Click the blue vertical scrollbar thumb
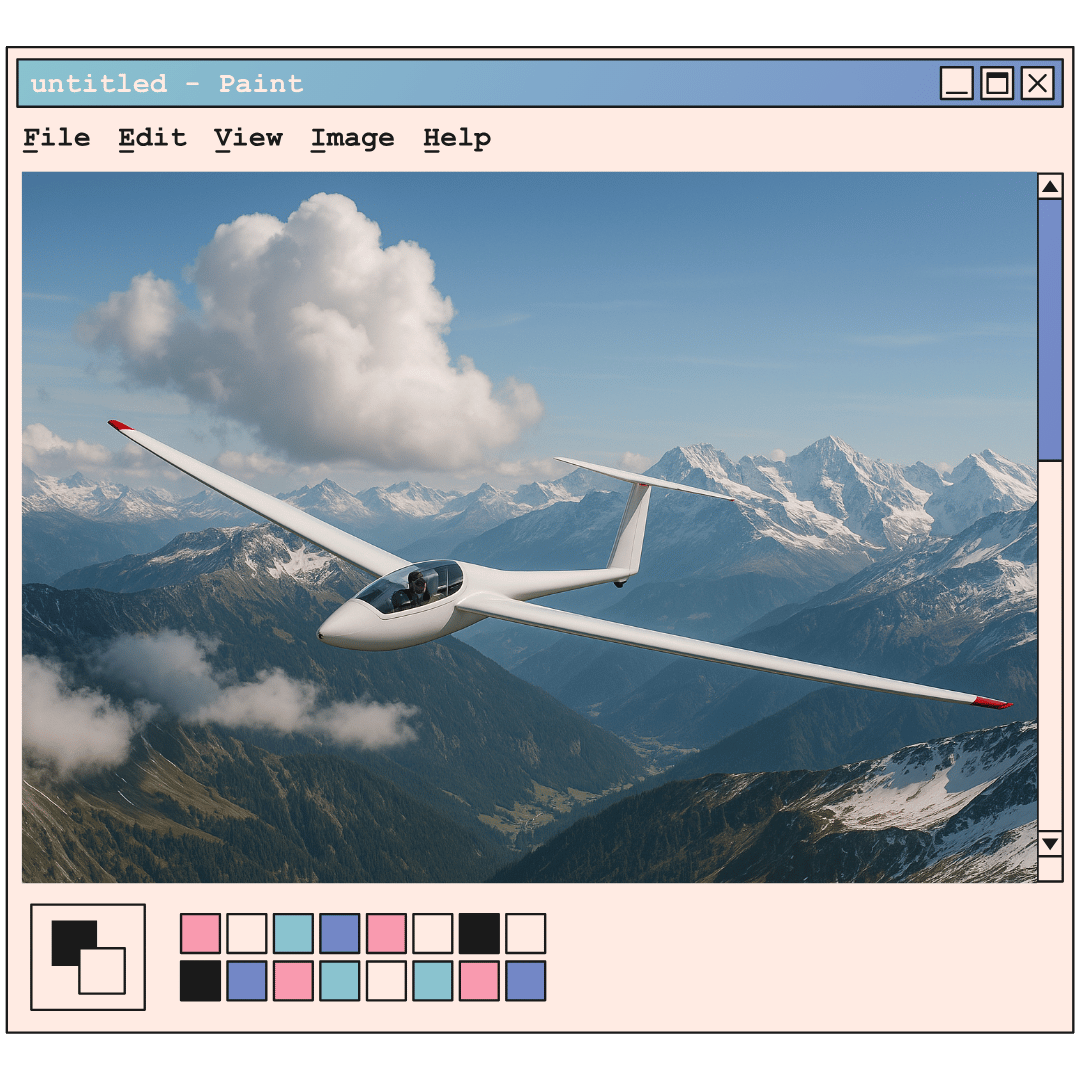Image resolution: width=1080 pixels, height=1080 pixels. pyautogui.click(x=1050, y=330)
